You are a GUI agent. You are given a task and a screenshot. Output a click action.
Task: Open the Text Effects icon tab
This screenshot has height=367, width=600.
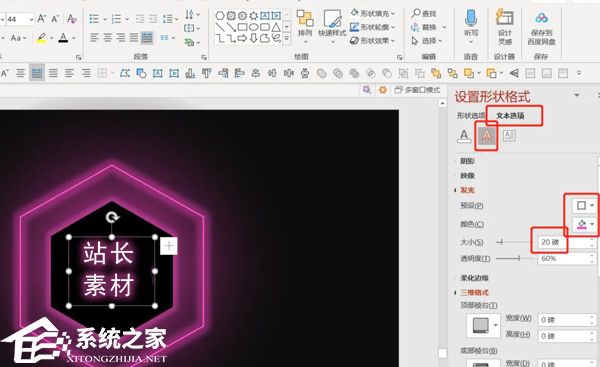tap(486, 136)
